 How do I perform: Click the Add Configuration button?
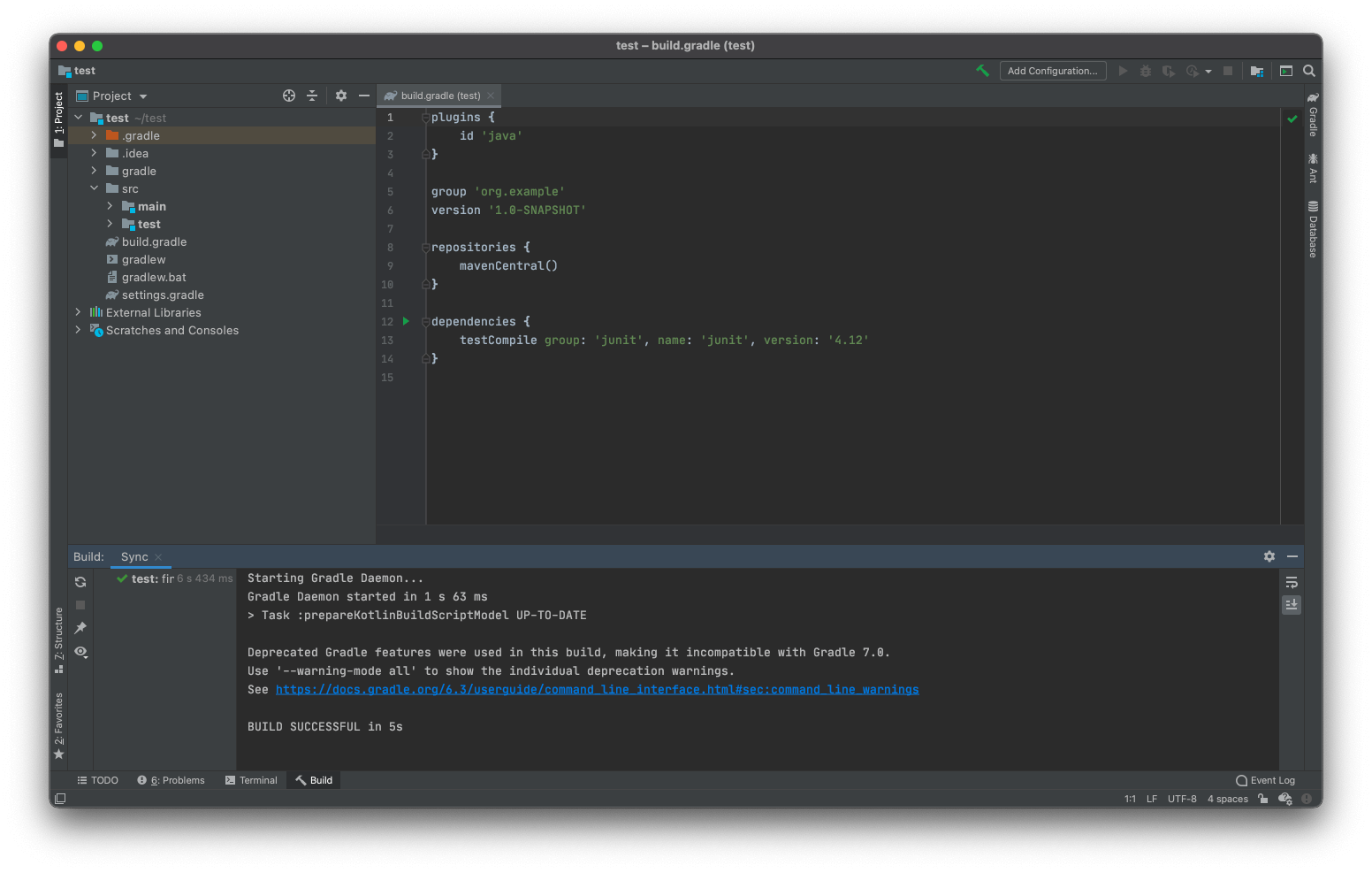pos(1052,71)
